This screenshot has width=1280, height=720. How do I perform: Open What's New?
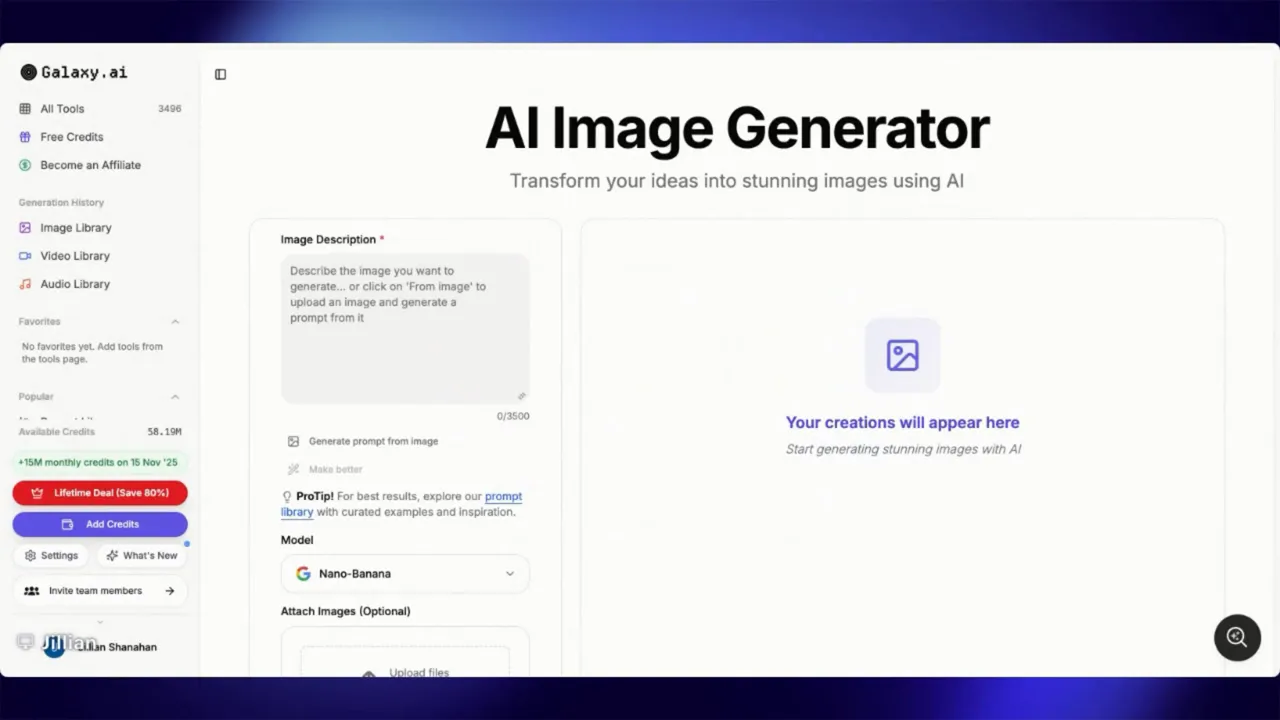pos(142,555)
